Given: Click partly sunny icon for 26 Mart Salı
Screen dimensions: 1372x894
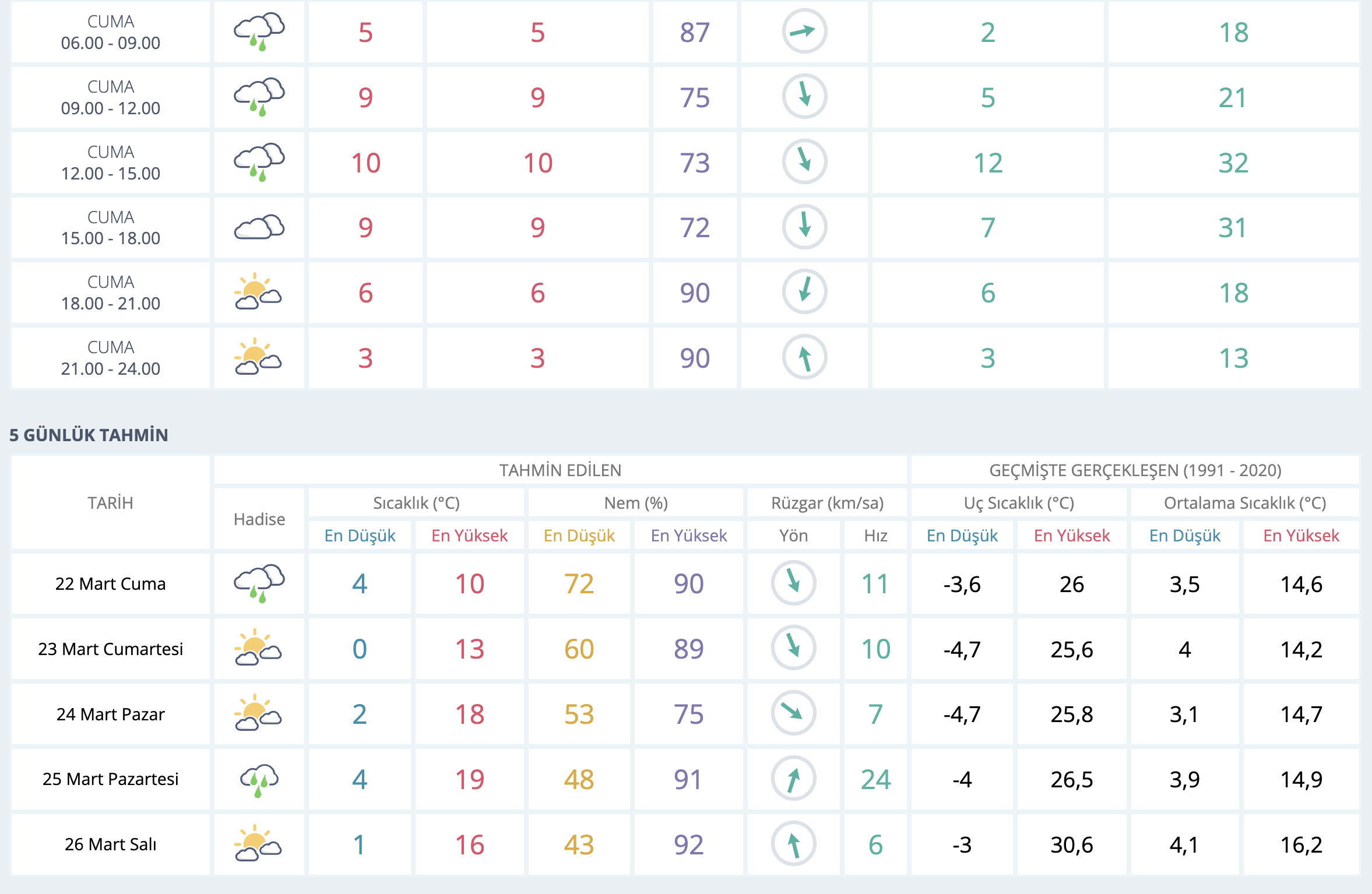Looking at the screenshot, I should 258,844.
